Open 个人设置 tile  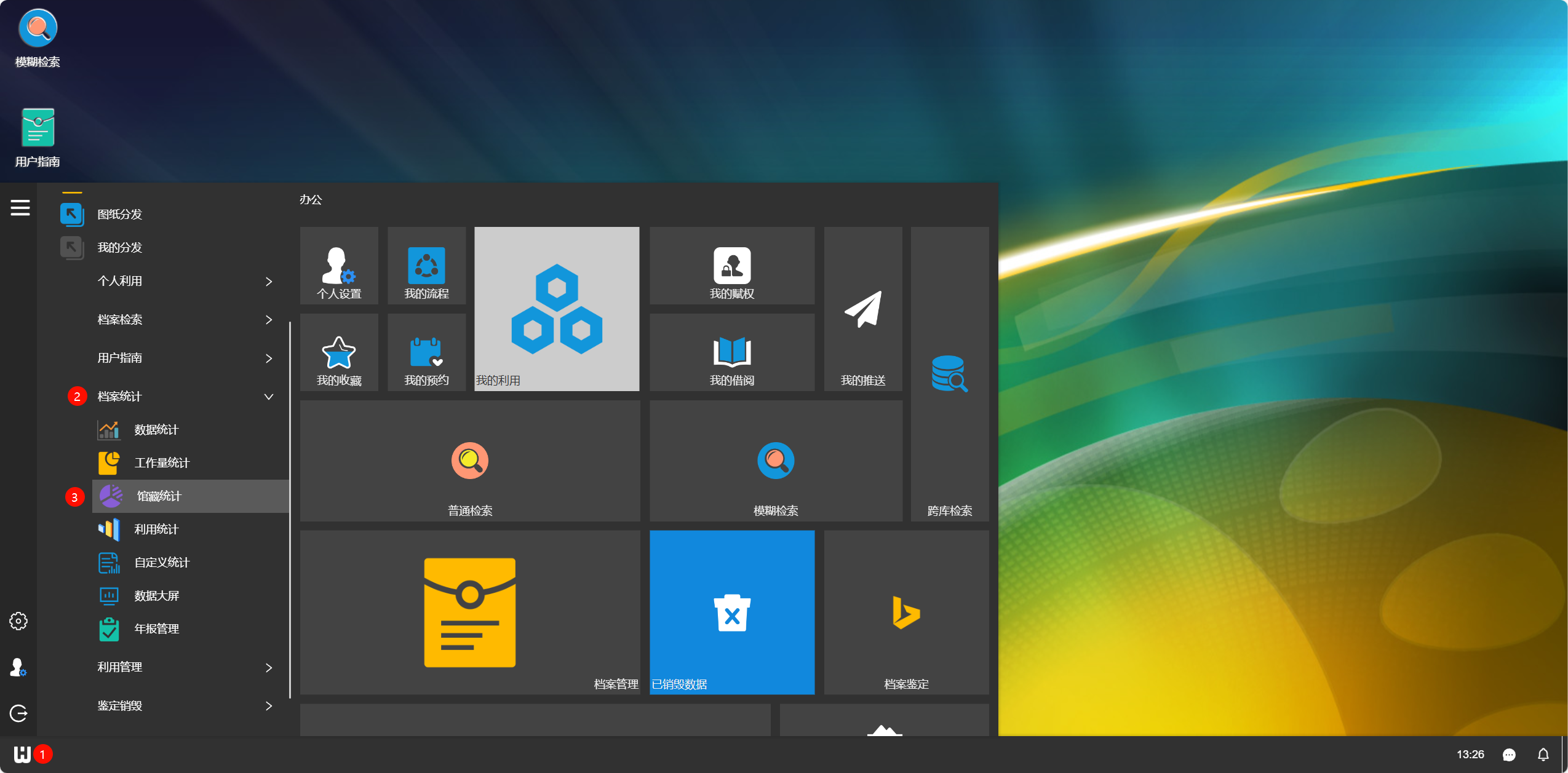point(339,266)
